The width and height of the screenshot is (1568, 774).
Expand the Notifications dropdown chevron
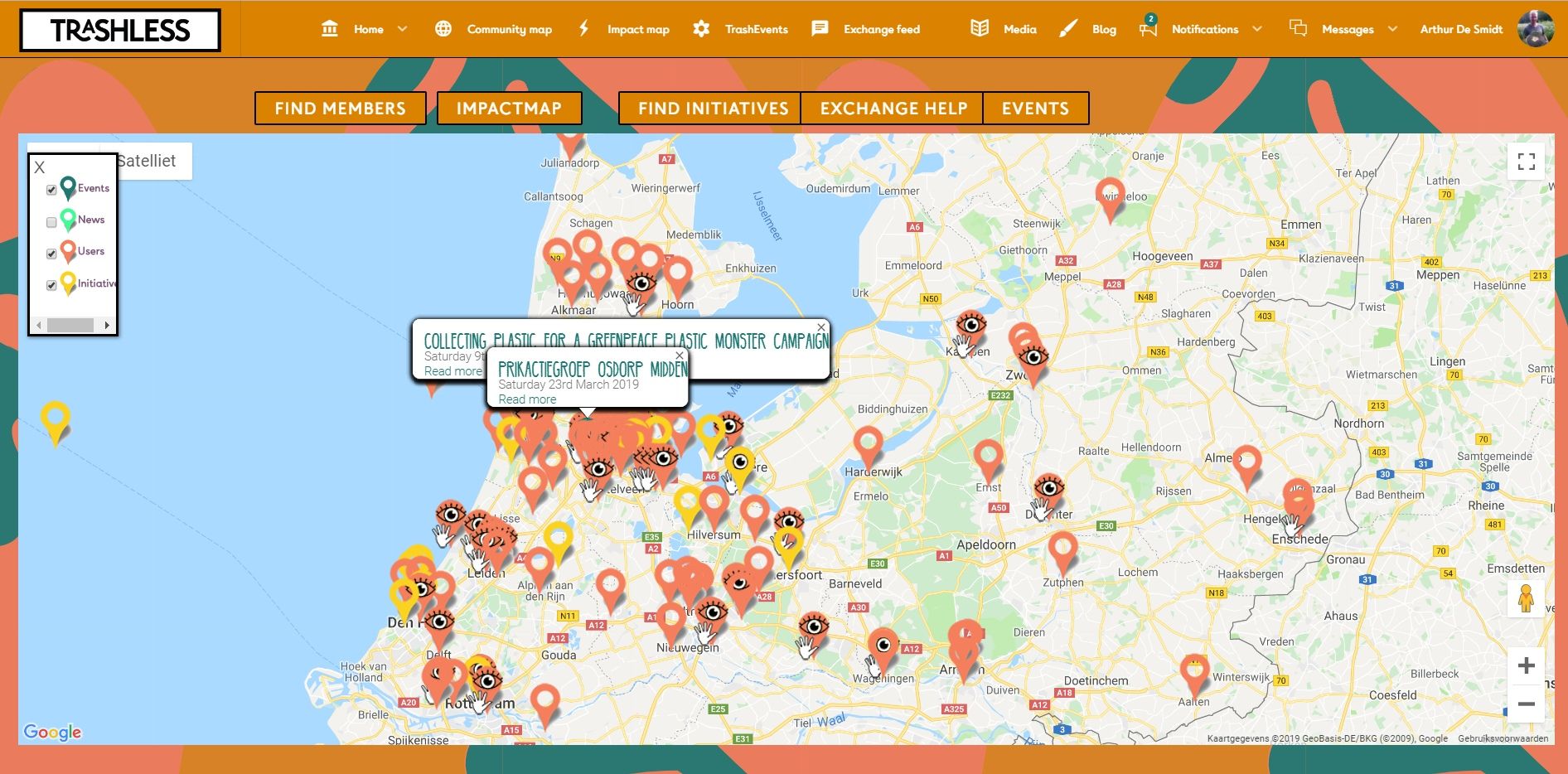1257,29
